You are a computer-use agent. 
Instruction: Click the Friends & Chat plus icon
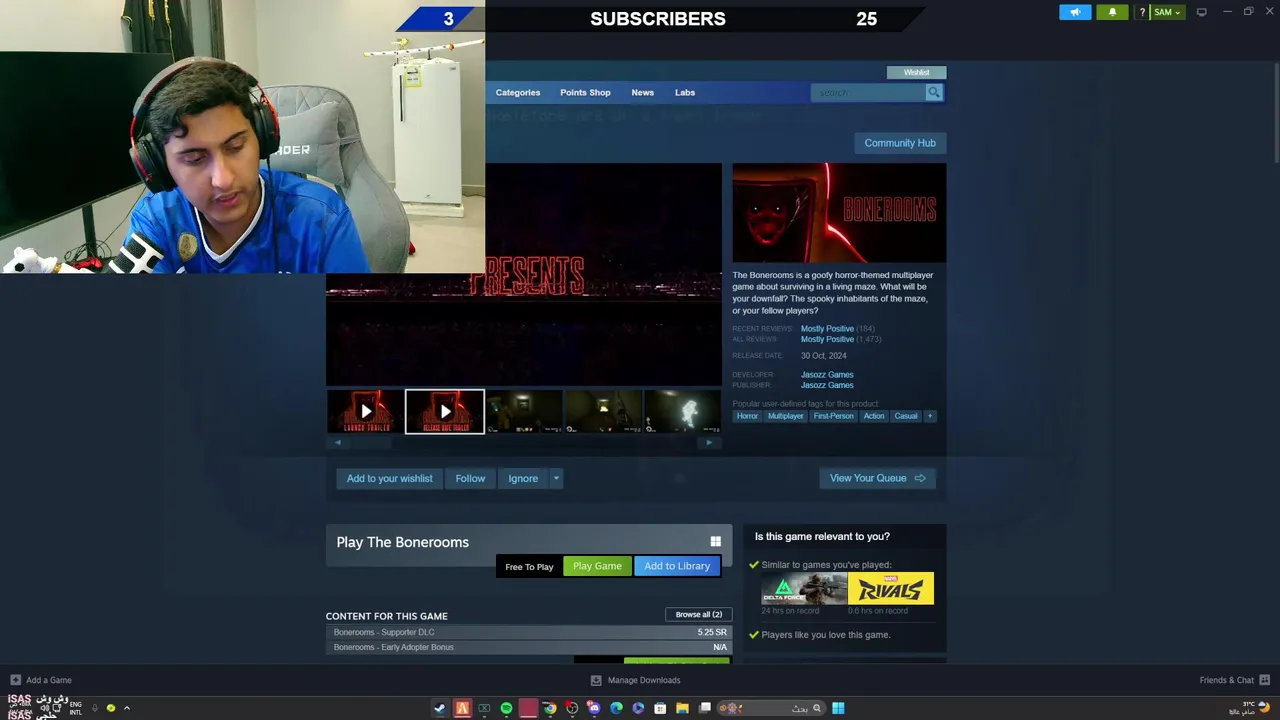click(x=1265, y=680)
